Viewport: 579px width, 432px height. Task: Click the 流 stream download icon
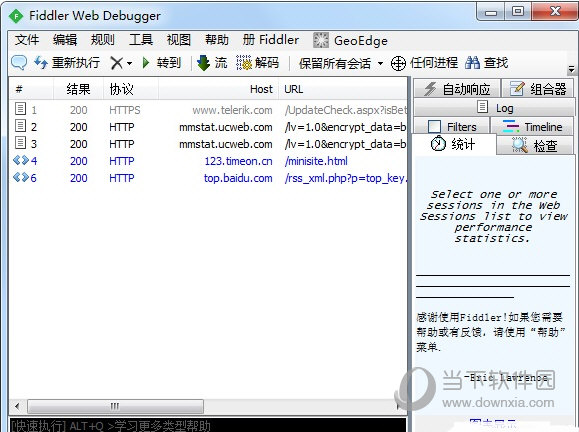[203, 63]
